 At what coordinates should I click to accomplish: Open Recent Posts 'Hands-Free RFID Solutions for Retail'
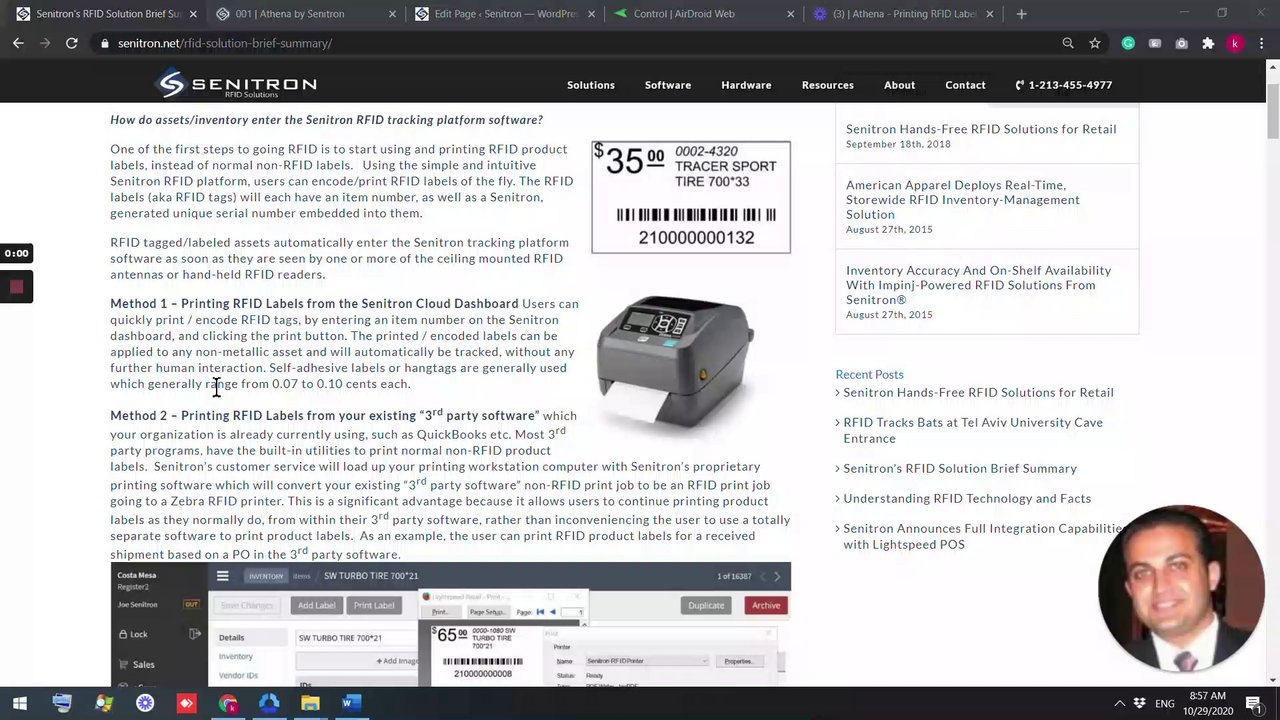click(978, 393)
